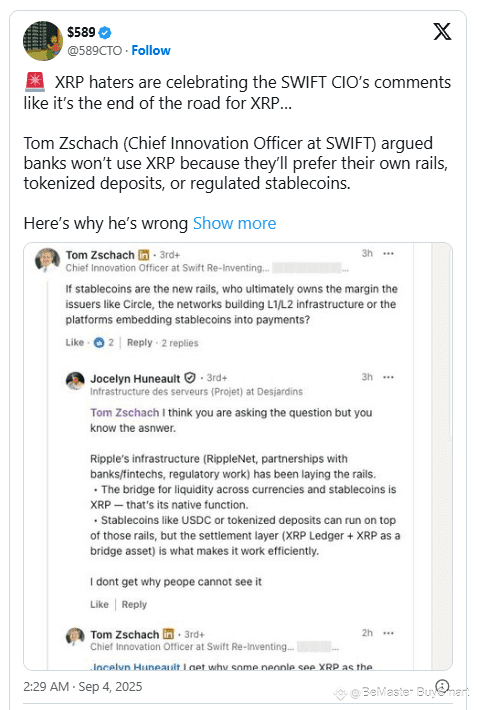The image size is (477, 710).
Task: Open options menu on Tom's first comment
Action: click(388, 254)
